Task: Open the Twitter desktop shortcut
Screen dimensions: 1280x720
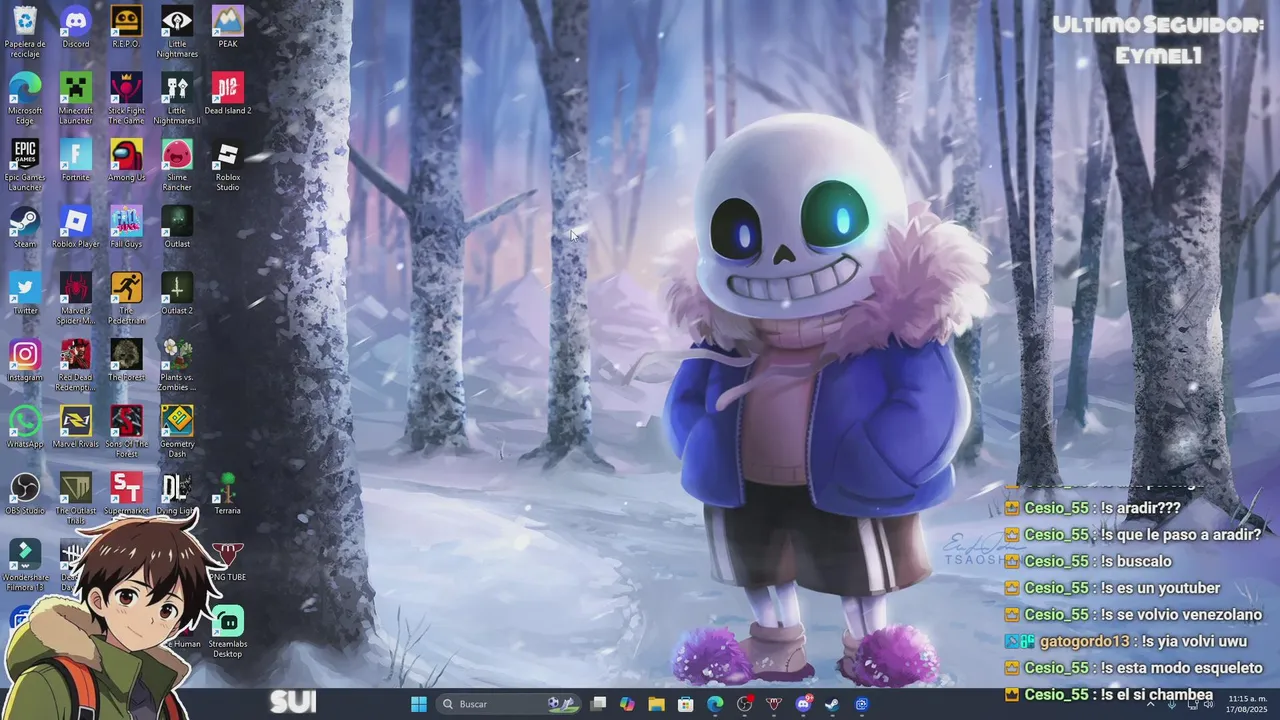Action: point(25,294)
